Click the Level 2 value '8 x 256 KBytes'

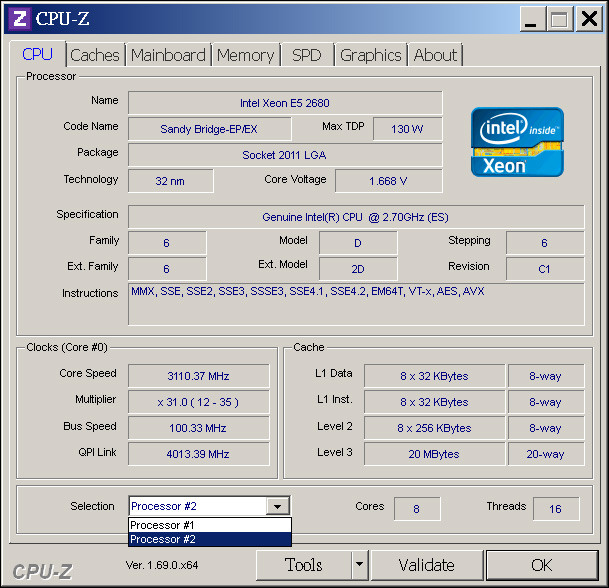pyautogui.click(x=434, y=428)
